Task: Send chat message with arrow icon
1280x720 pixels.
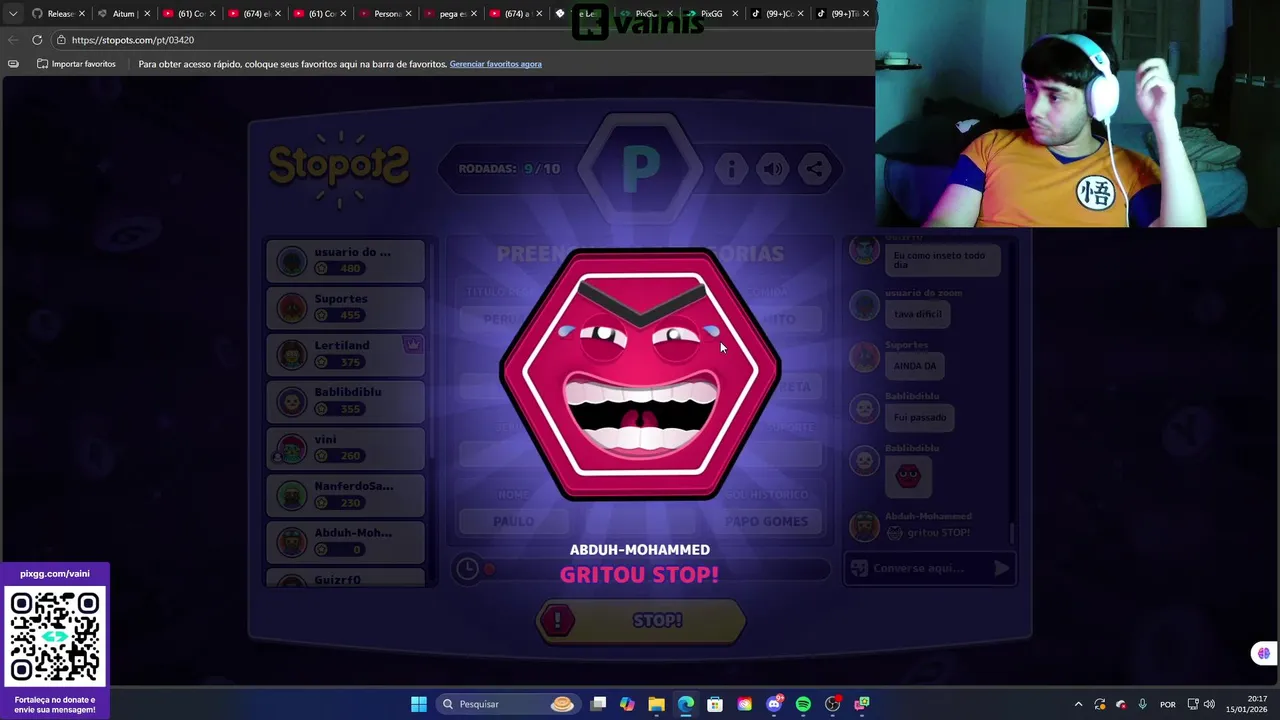Action: 1001,568
